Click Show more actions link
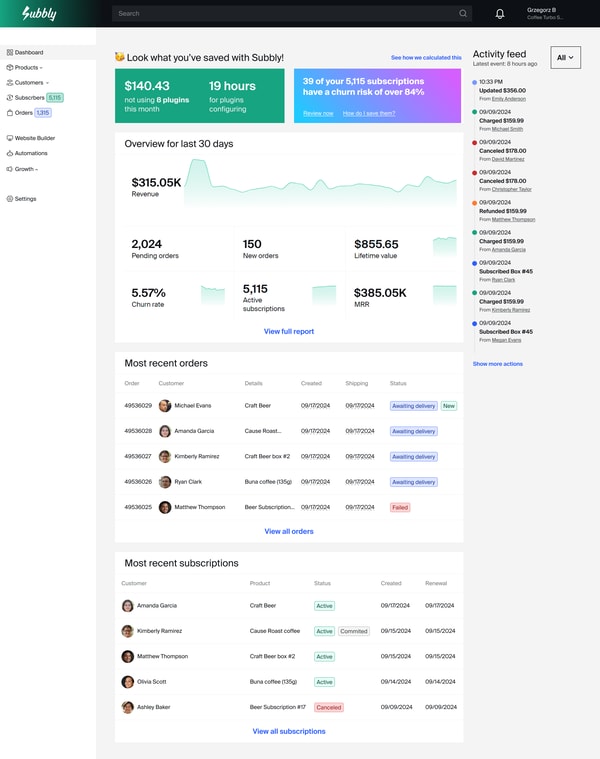This screenshot has width=600, height=759. pos(497,364)
